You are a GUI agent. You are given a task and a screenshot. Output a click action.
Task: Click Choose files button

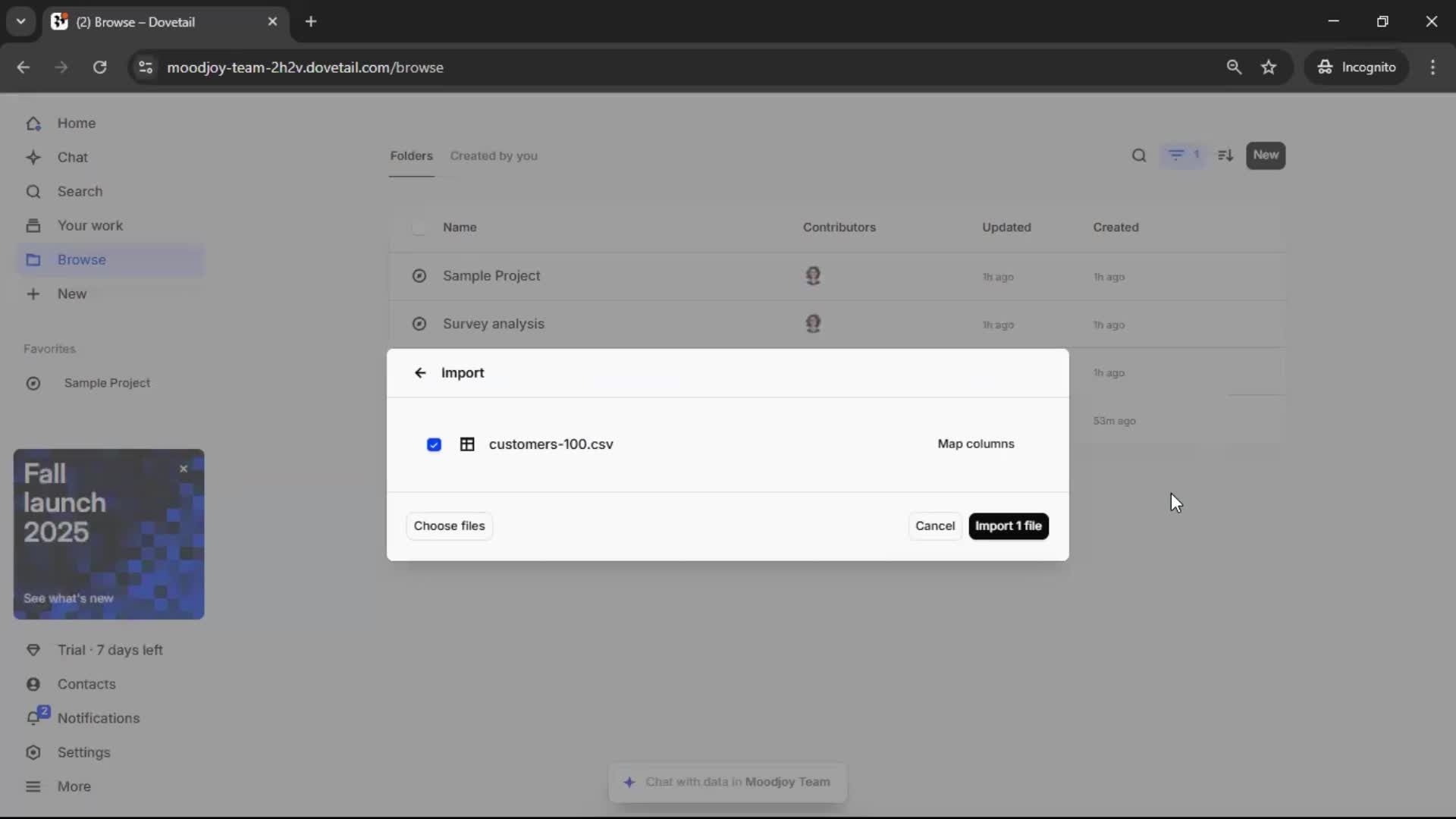(449, 526)
